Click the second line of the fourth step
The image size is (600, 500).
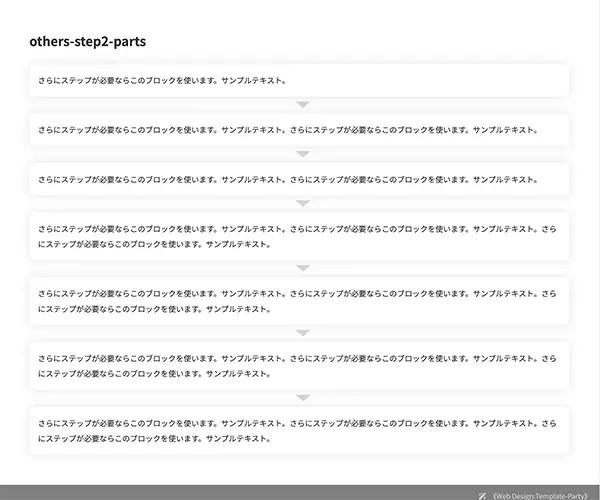point(154,244)
